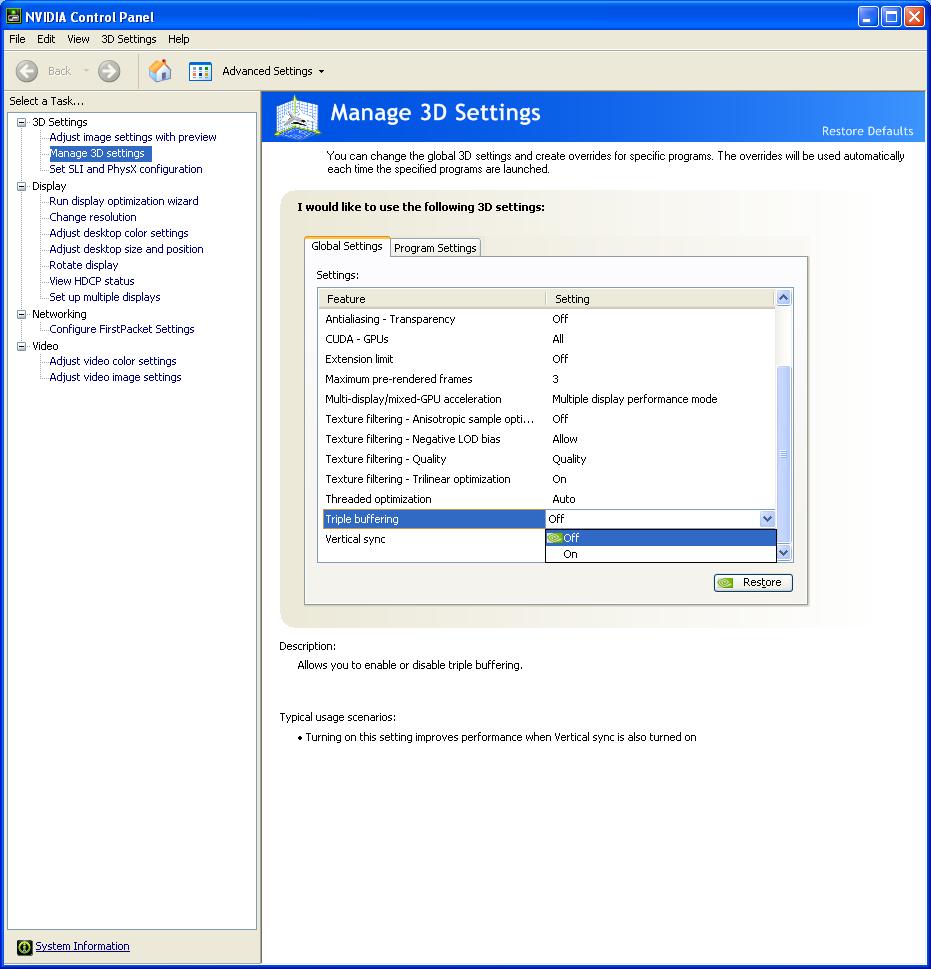Open the Advanced Settings dropdown arrow

(x=321, y=72)
